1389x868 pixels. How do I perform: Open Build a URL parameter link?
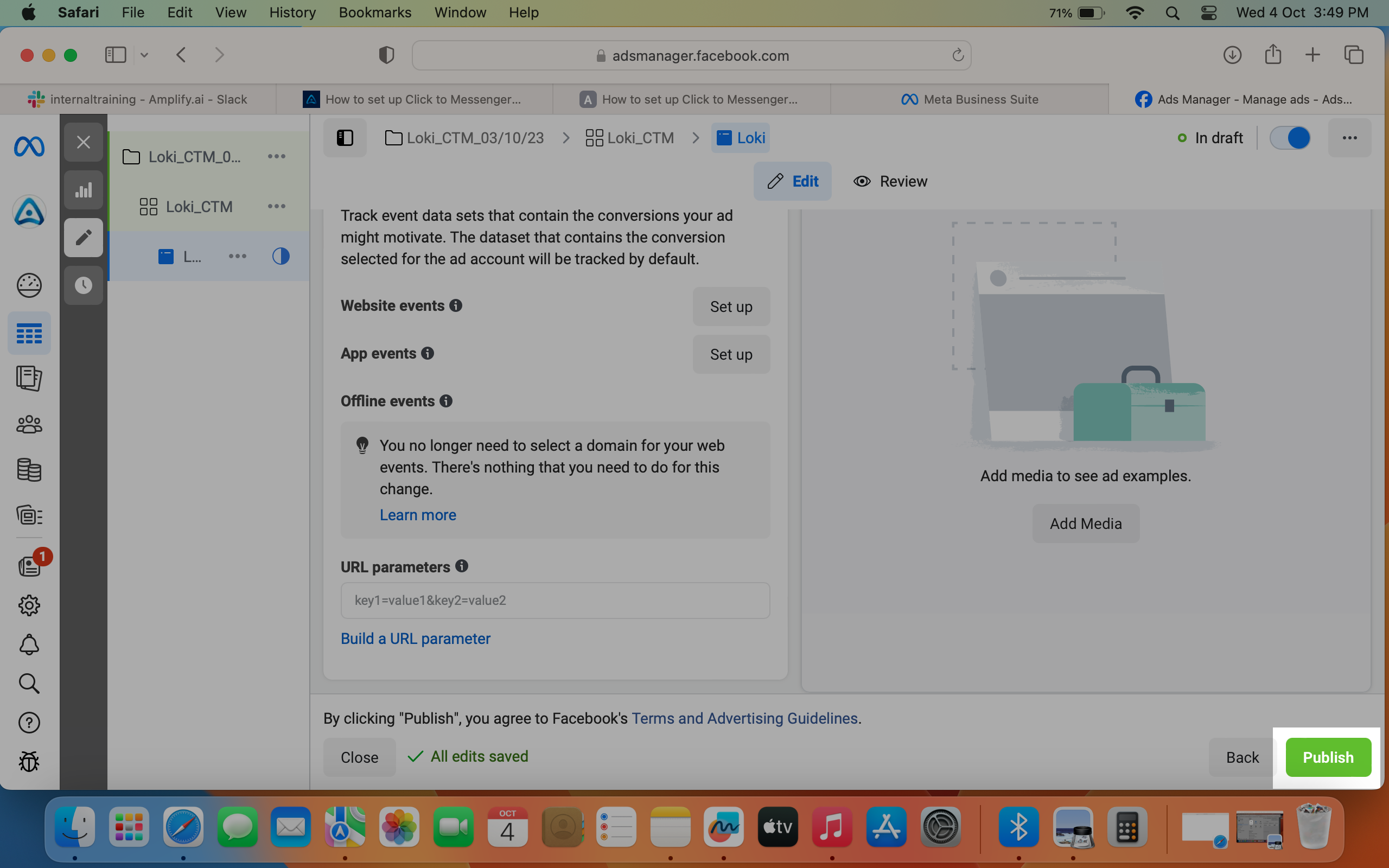416,639
